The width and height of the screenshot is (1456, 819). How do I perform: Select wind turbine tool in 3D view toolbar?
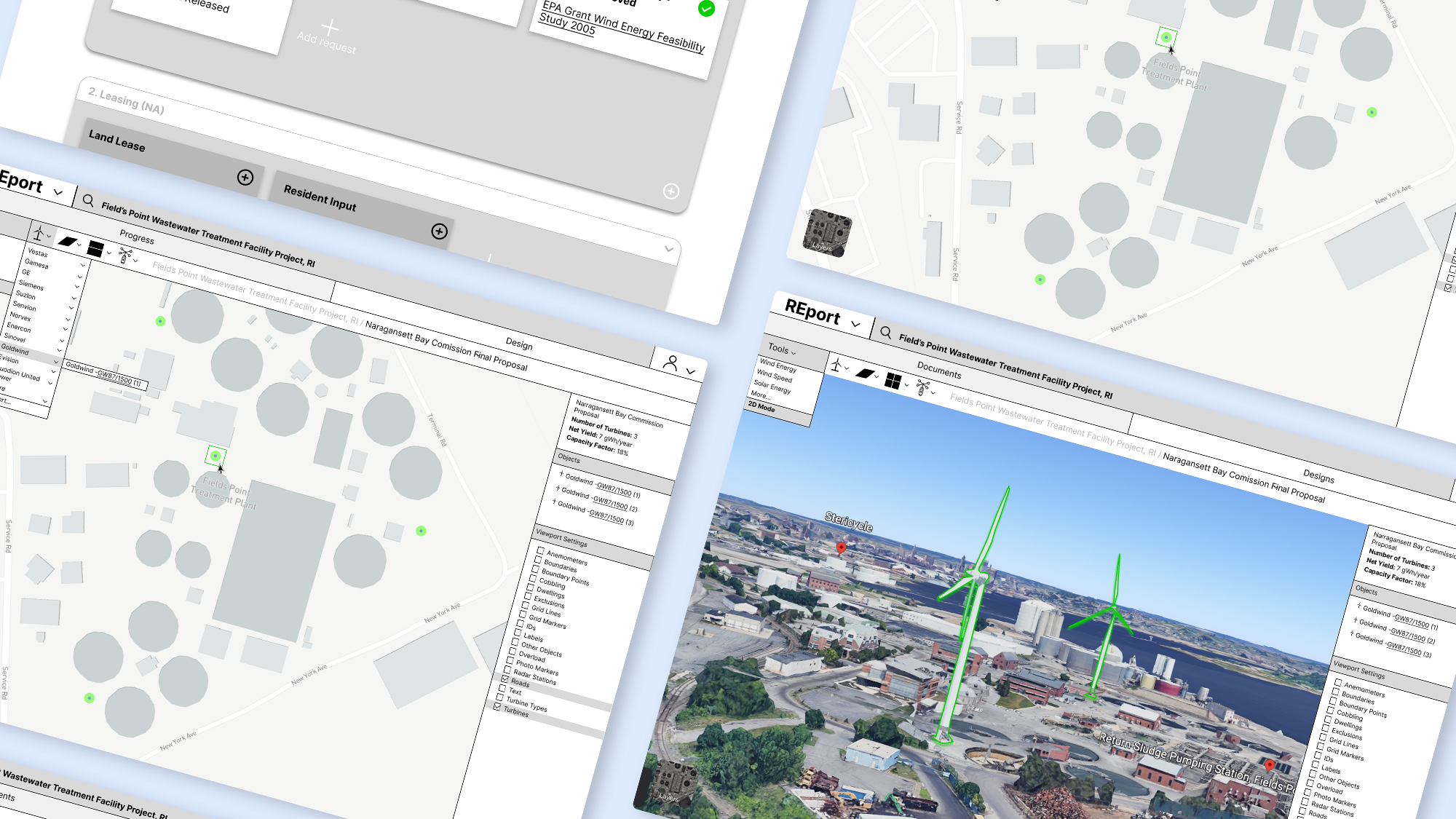[836, 365]
